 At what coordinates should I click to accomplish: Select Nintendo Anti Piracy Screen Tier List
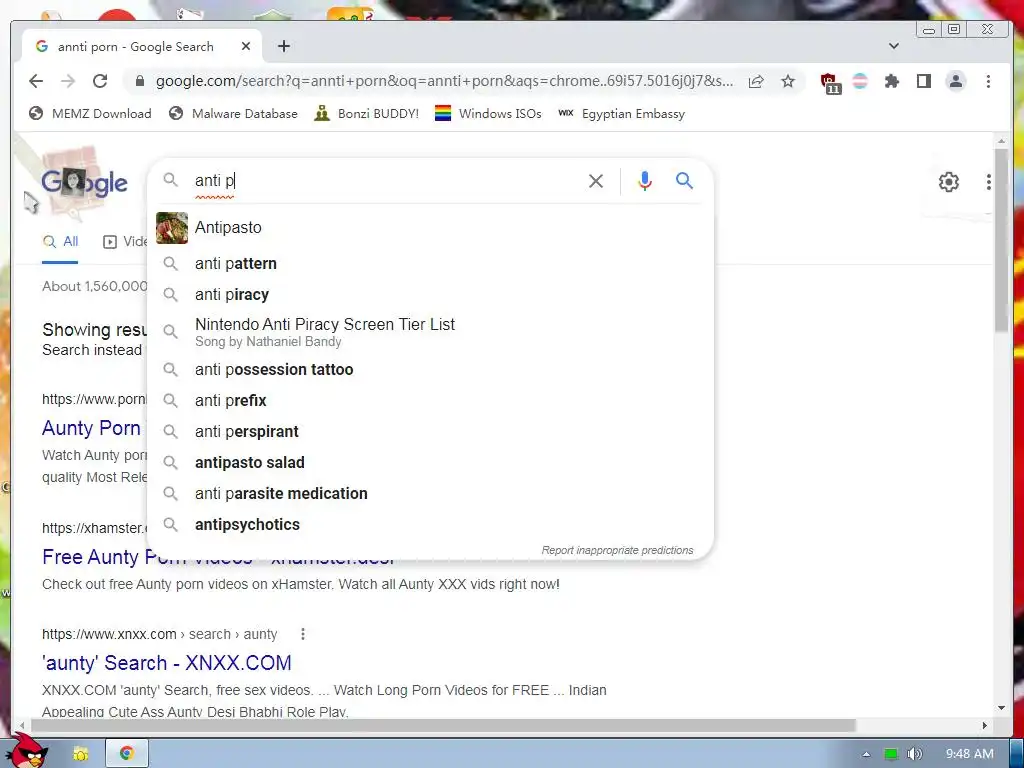point(430,332)
